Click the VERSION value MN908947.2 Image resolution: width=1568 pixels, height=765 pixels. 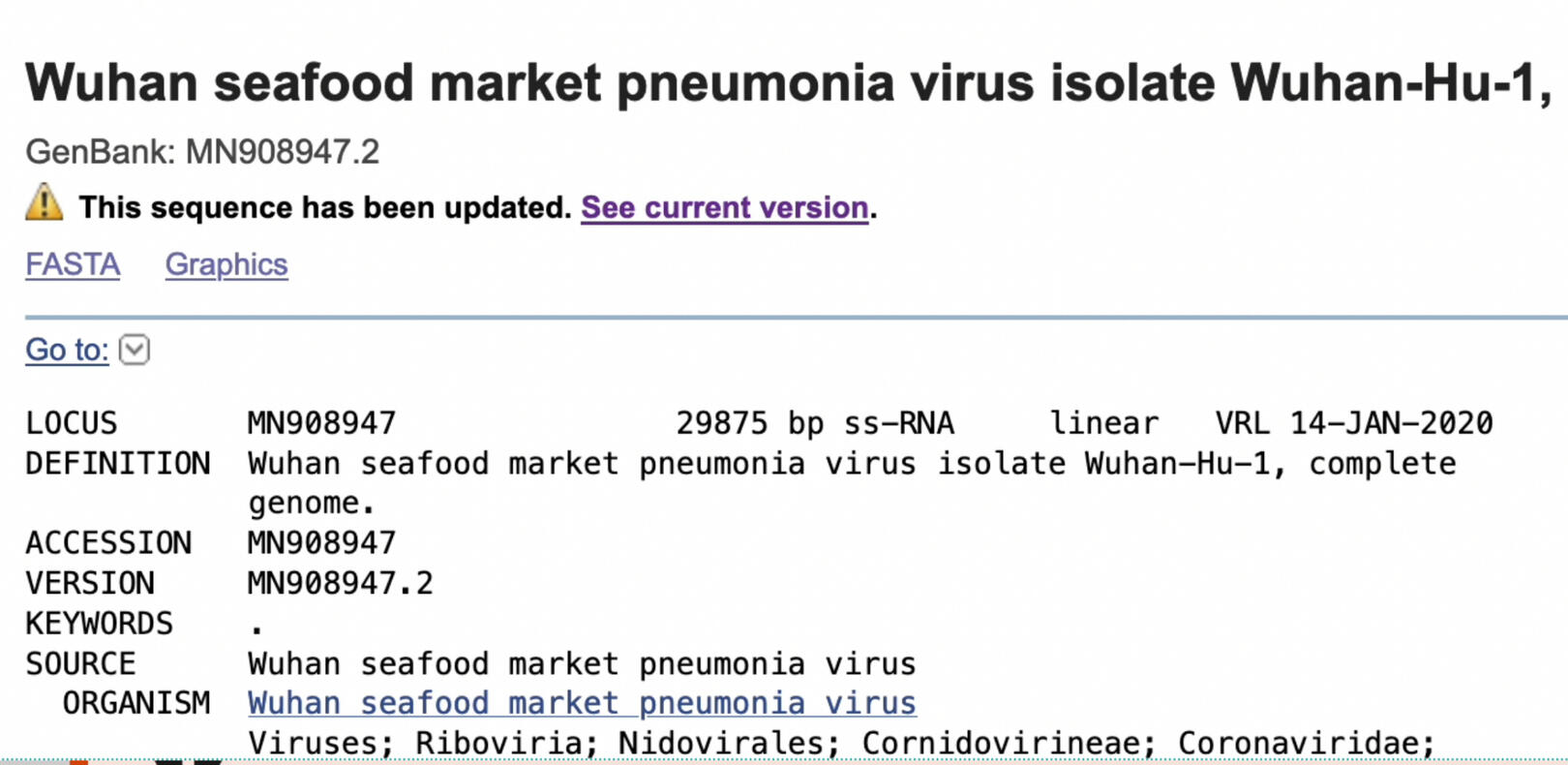[341, 583]
